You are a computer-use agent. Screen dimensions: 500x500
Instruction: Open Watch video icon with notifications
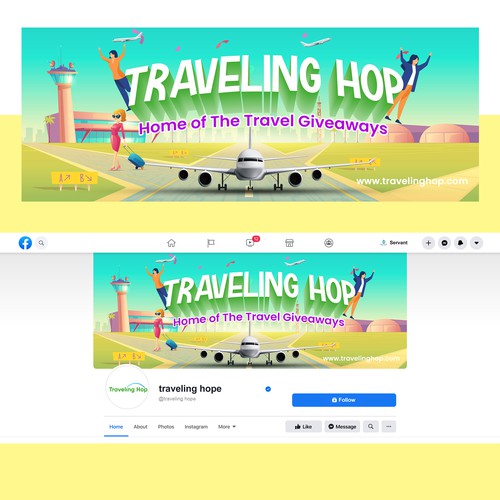(251, 242)
